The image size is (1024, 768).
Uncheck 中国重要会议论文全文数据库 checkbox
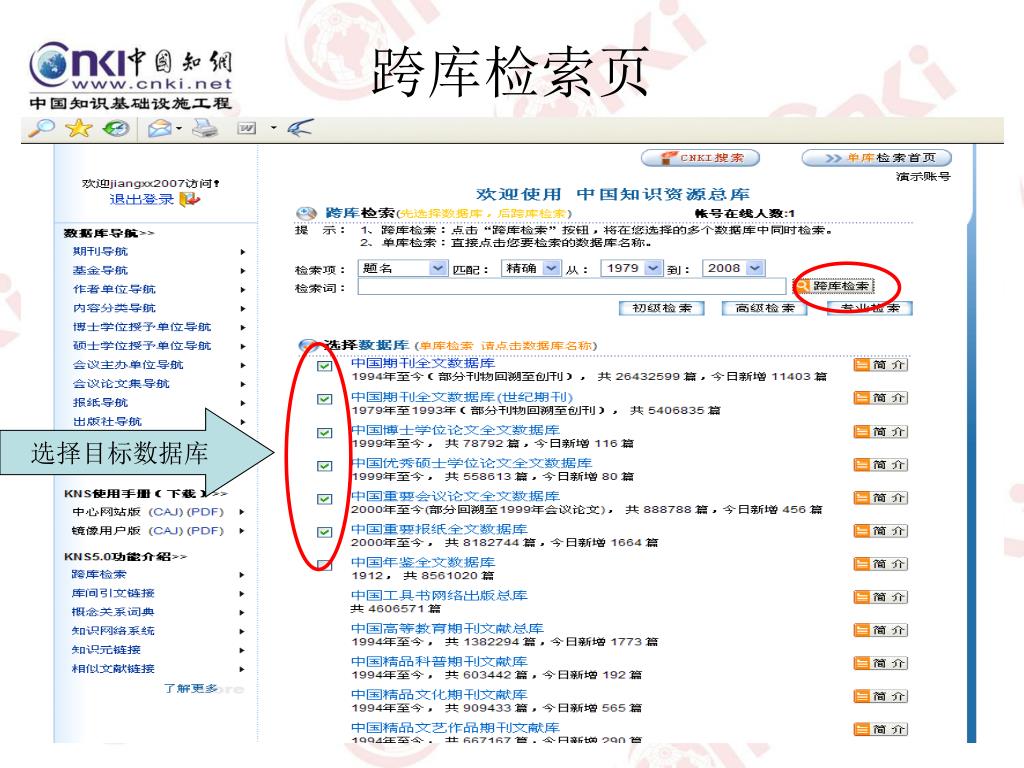click(324, 499)
